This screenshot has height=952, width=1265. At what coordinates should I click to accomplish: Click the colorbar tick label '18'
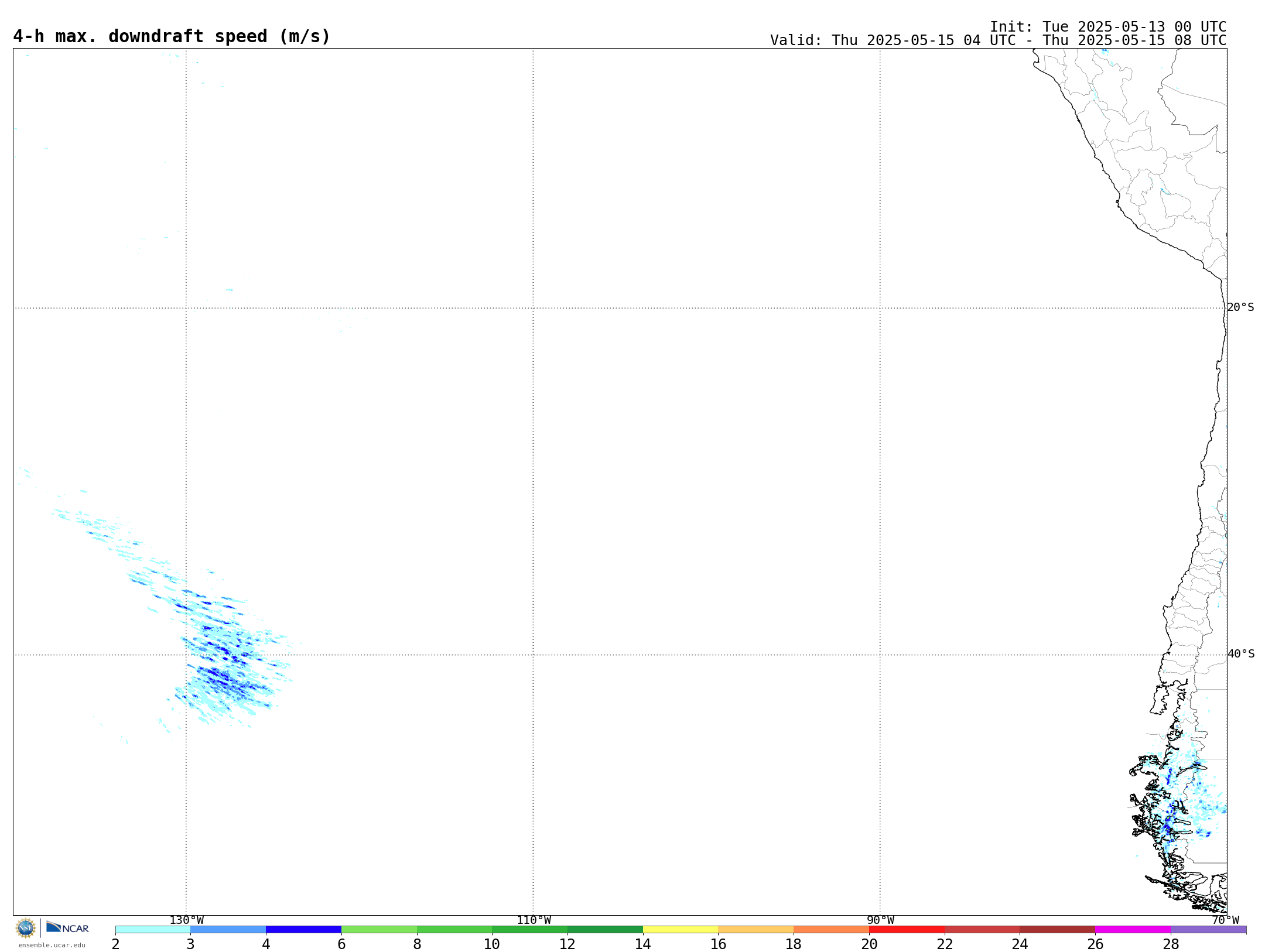(794, 944)
